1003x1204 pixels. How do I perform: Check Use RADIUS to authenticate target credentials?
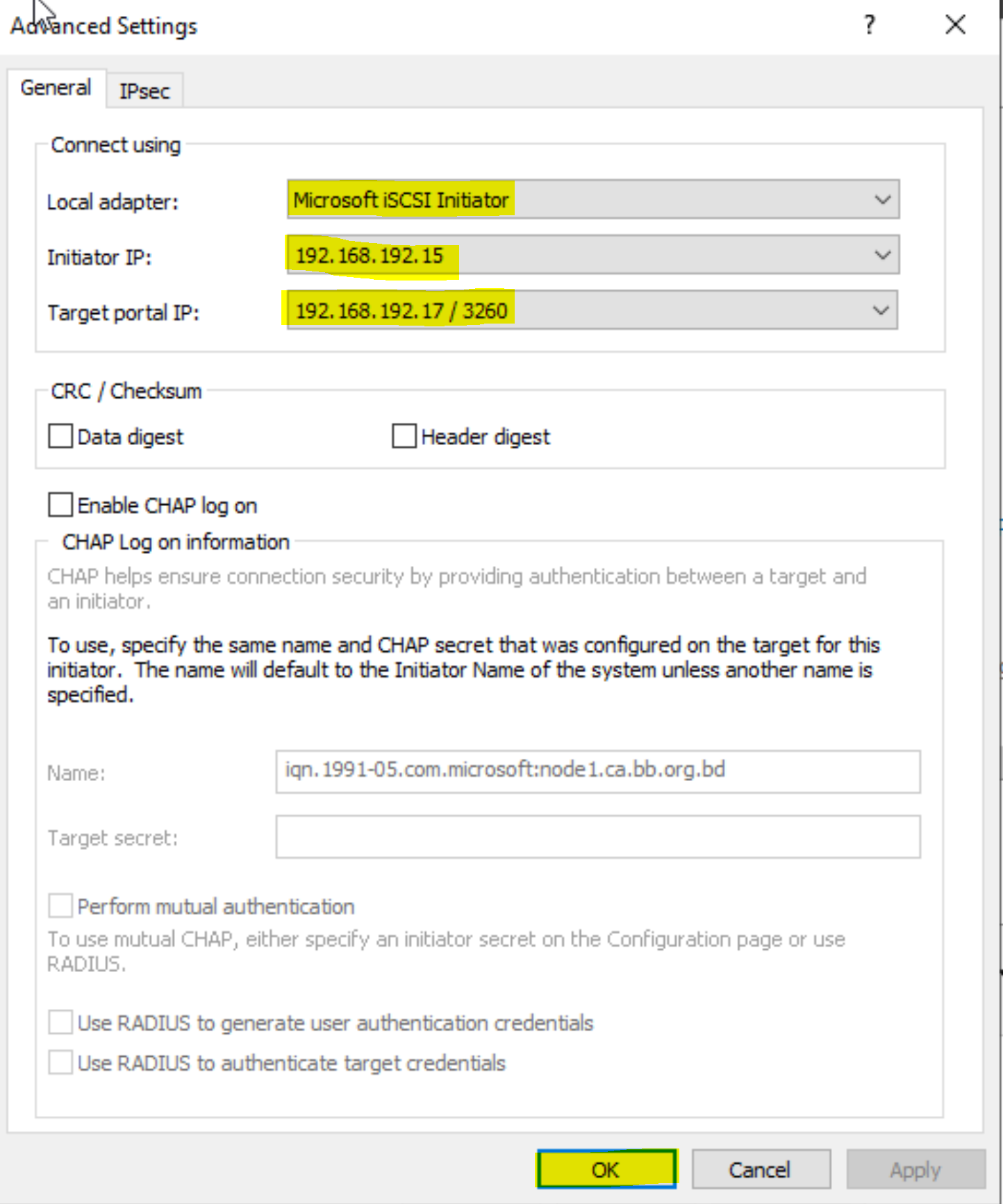click(x=60, y=1063)
